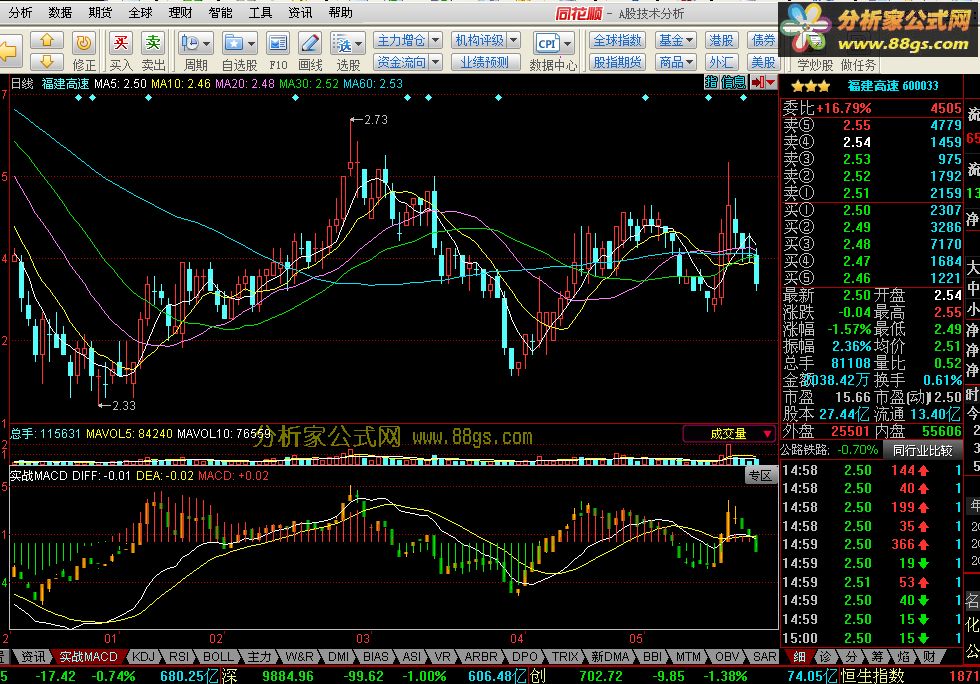Image resolution: width=980 pixels, height=684 pixels.
Task: Open the 工具 menu
Action: [x=260, y=13]
